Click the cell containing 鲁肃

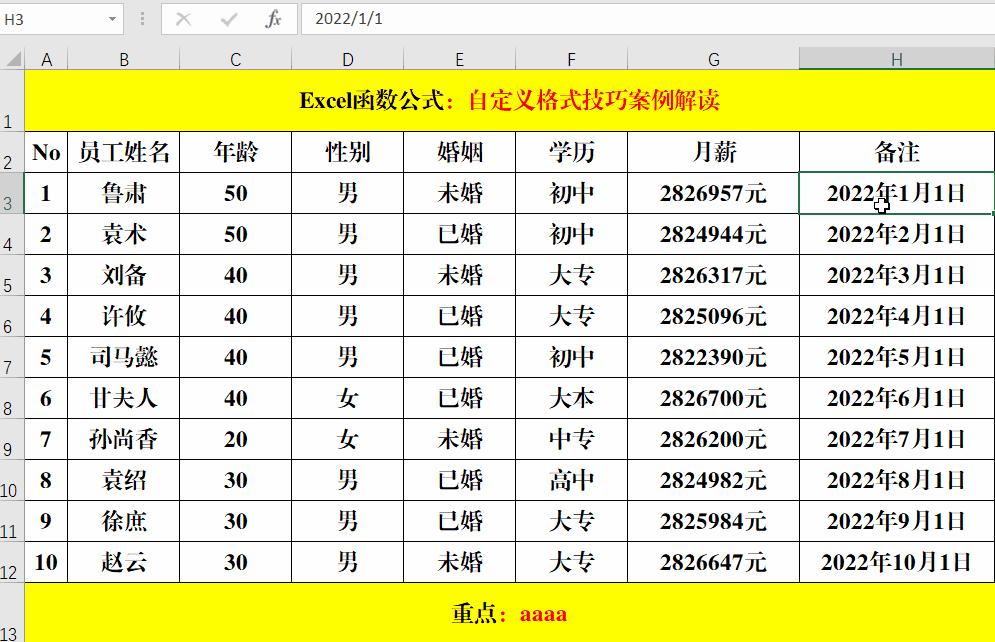(124, 193)
